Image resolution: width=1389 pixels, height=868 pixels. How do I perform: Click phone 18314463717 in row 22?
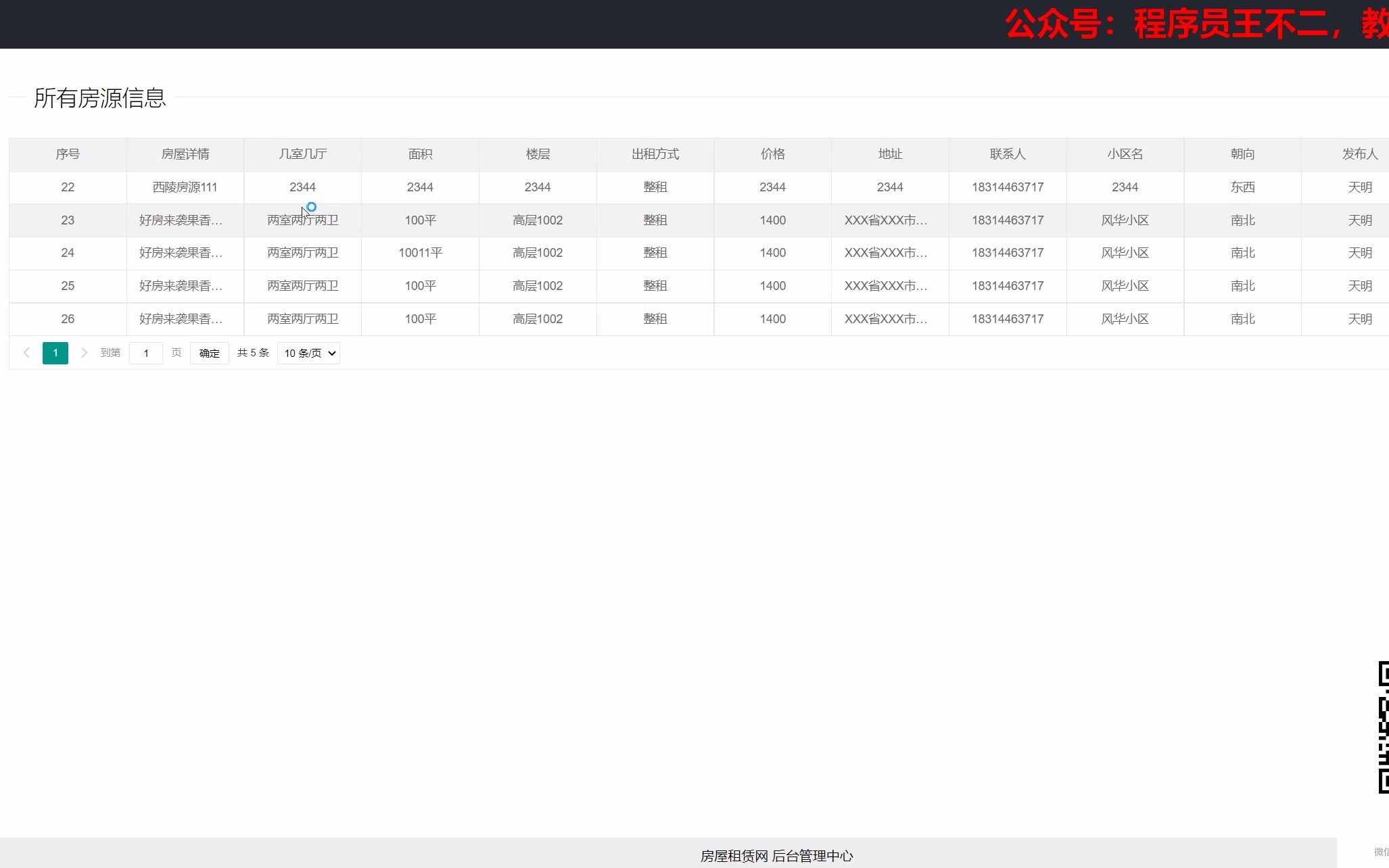tap(1008, 187)
